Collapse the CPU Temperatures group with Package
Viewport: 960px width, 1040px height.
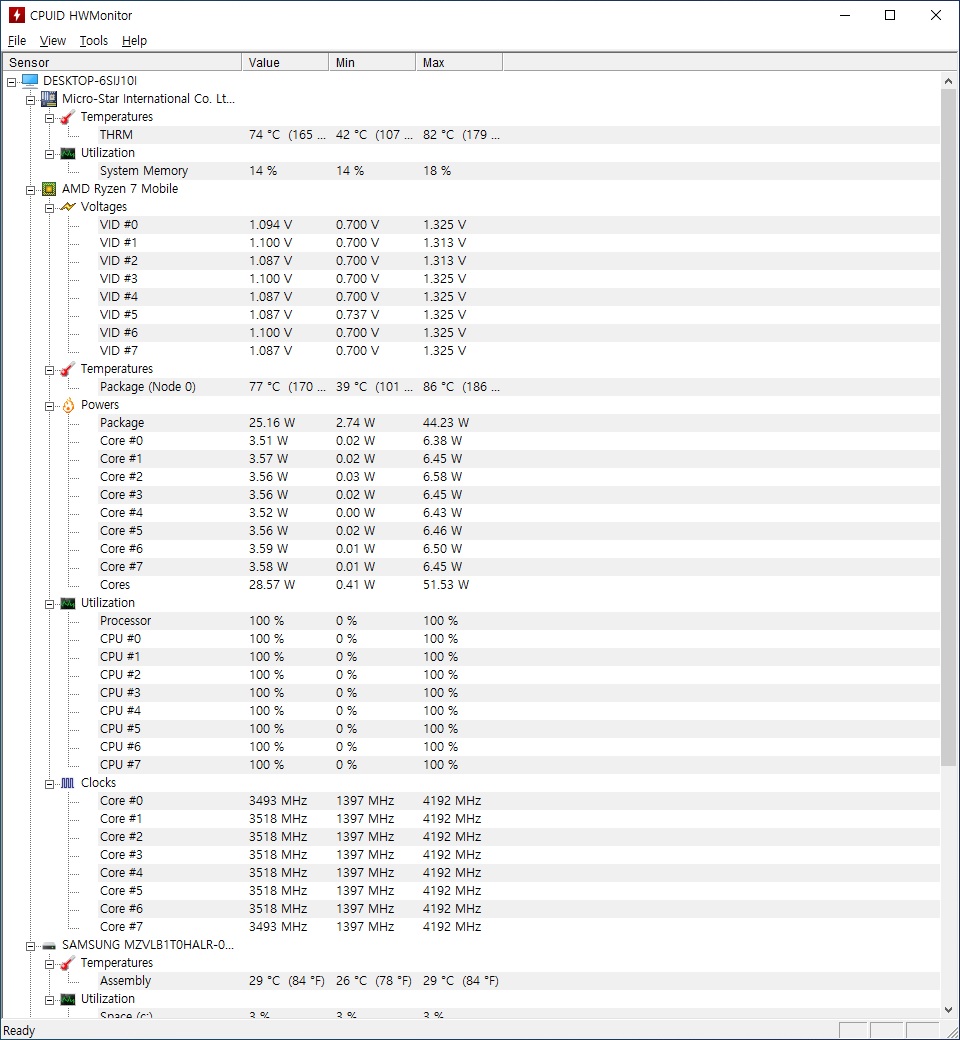pyautogui.click(x=49, y=370)
